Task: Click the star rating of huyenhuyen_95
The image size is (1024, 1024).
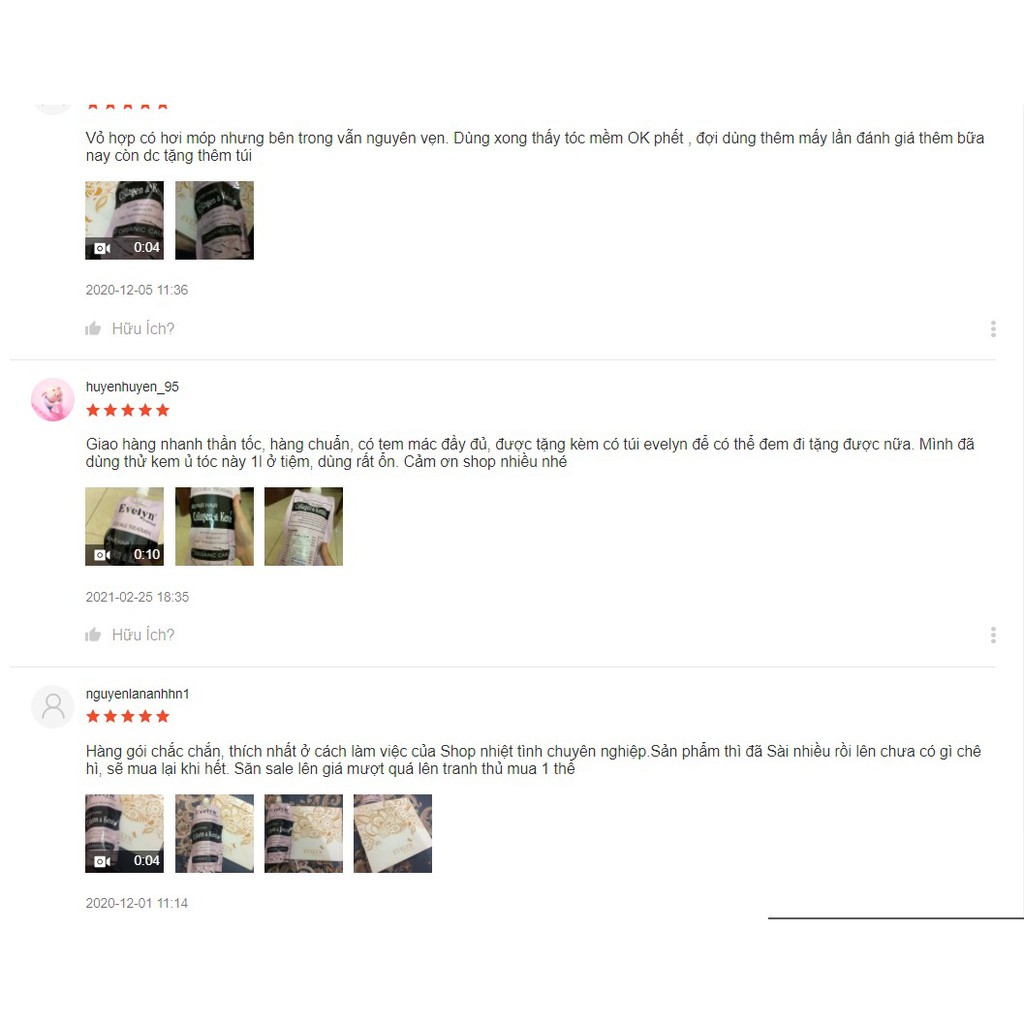Action: pyautogui.click(x=128, y=410)
